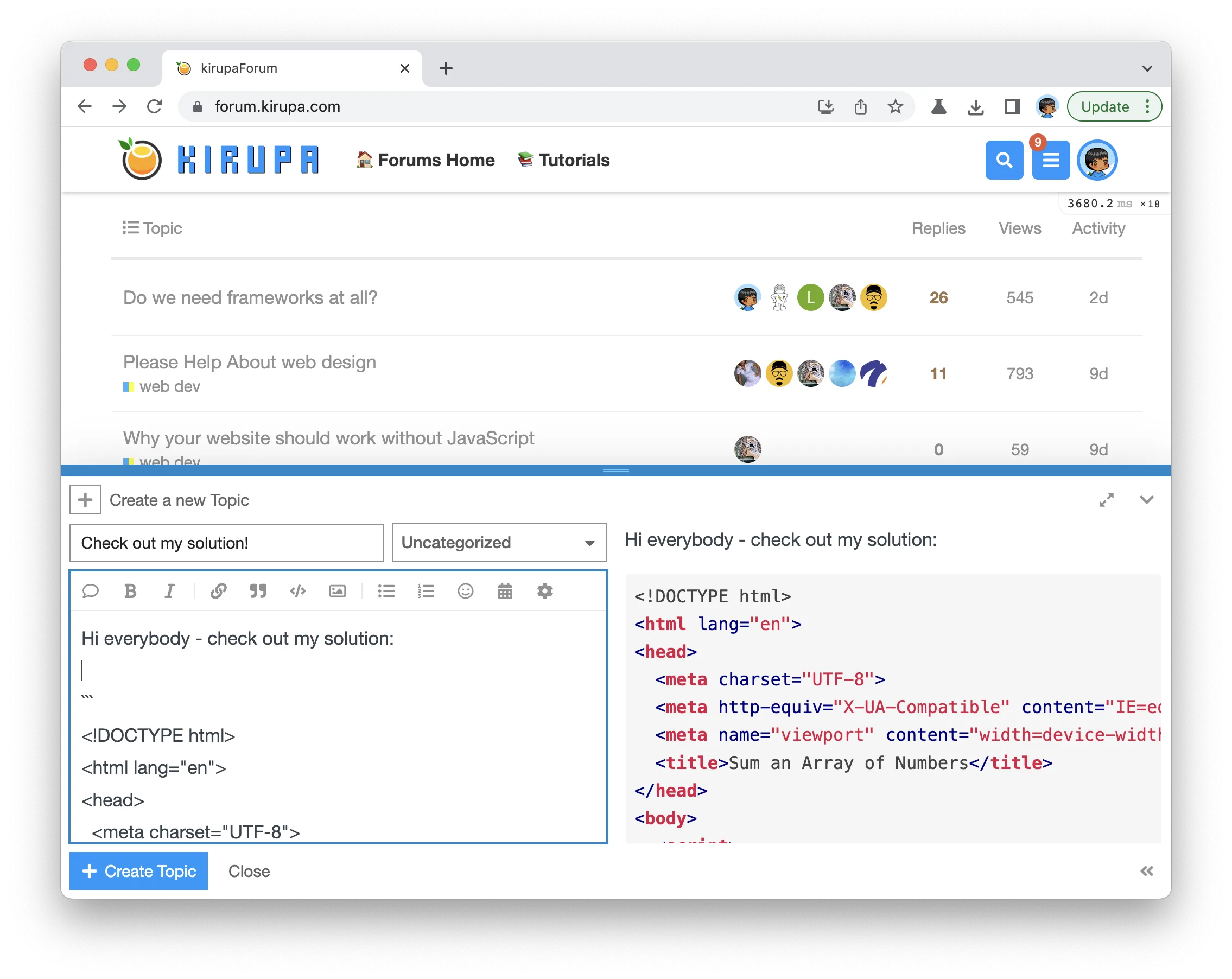Close the kirupaForum tab
This screenshot has width=1232, height=979.
pos(404,68)
